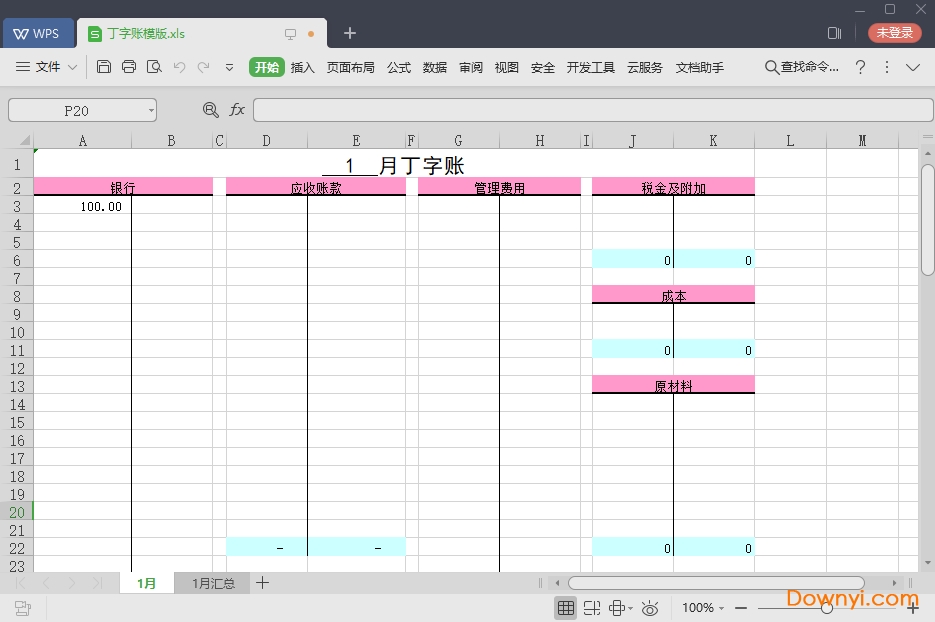Open the 1月汇总 sheet tab
The image size is (935, 622).
click(211, 583)
